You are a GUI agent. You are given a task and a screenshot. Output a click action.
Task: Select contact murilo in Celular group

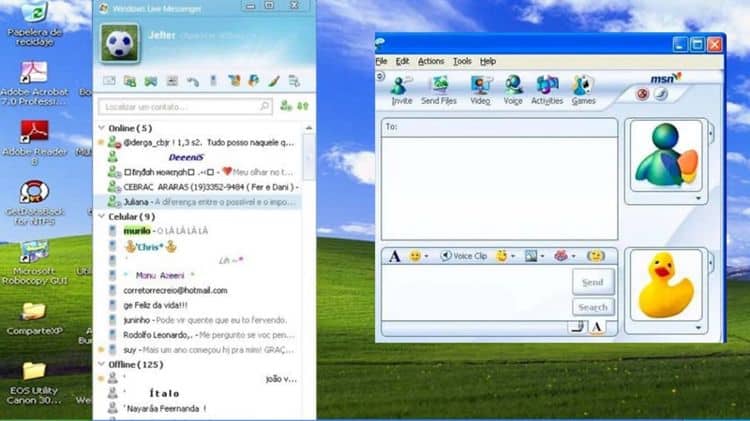point(198,231)
